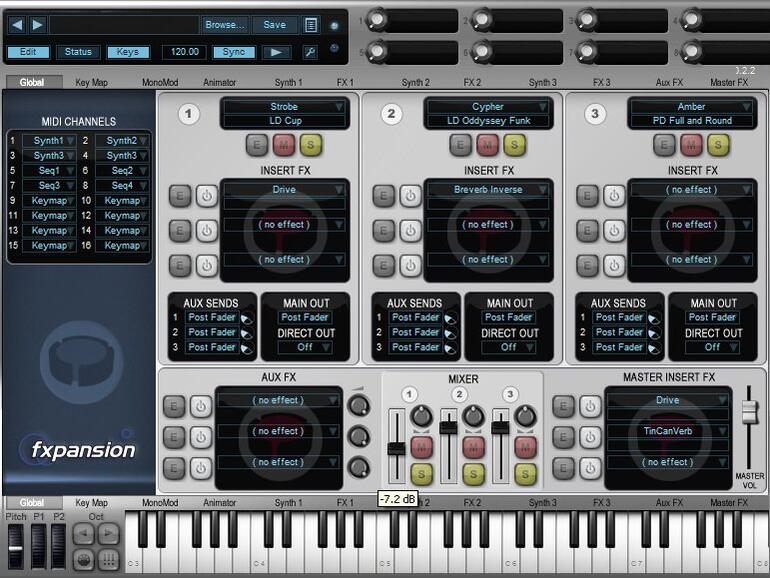Open the editor for Synth 1 (E button)
Viewport: 770px width, 578px height.
click(x=257, y=145)
